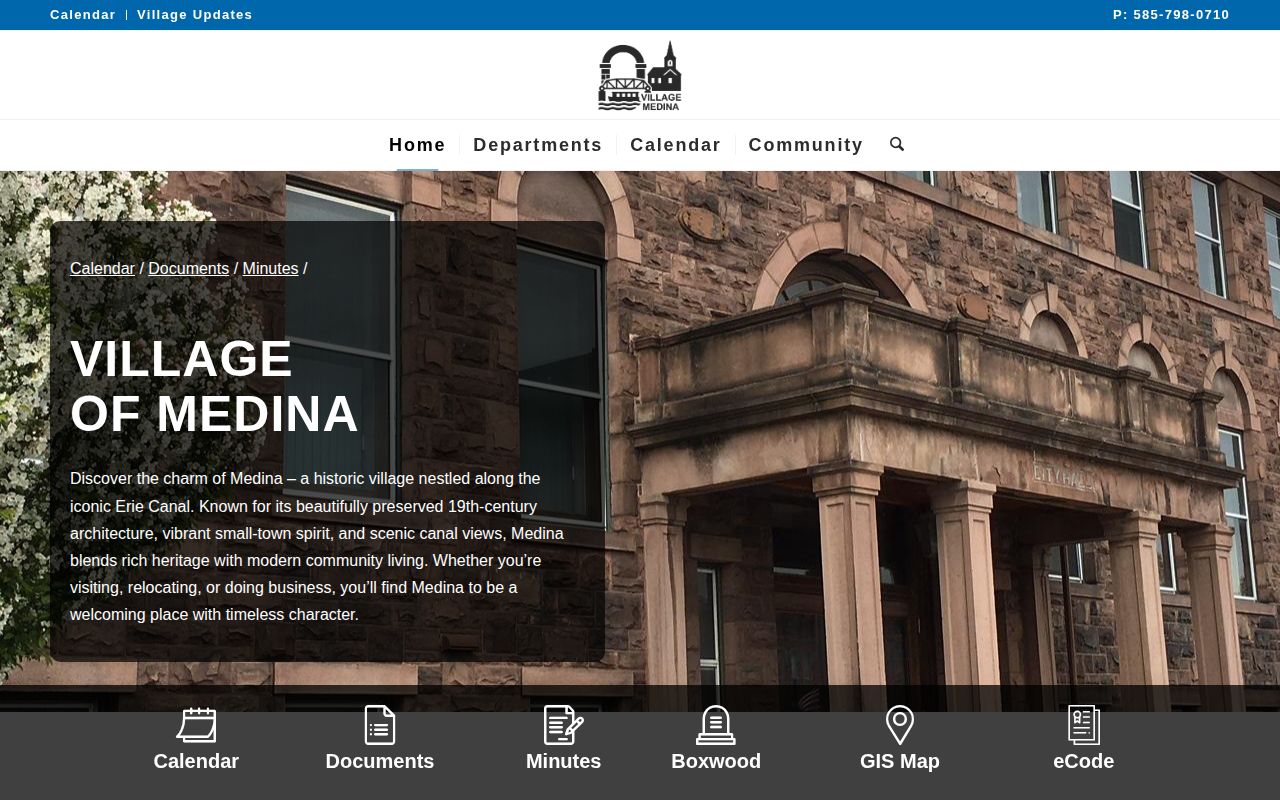Click the Calendar label in bottom bar
This screenshot has width=1280, height=800.
[196, 761]
